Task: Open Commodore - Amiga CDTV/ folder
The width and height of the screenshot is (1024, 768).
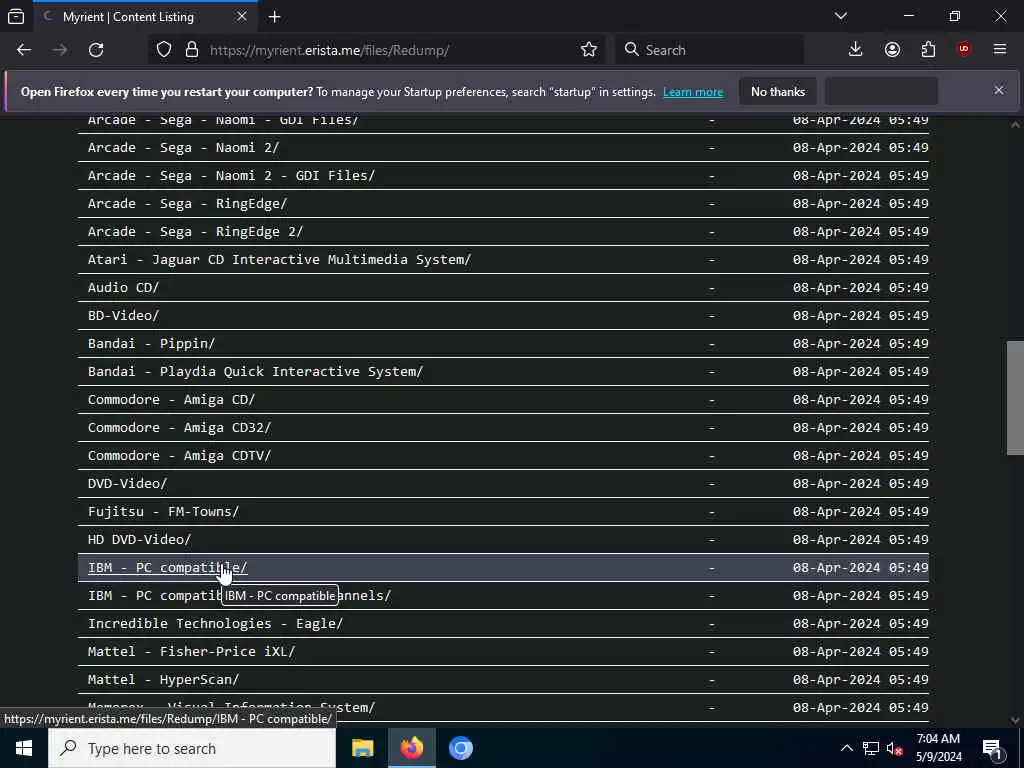Action: point(180,456)
